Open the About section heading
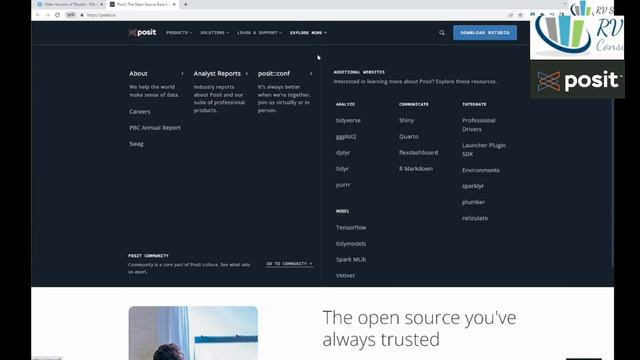This screenshot has height=360, width=640. (x=138, y=73)
